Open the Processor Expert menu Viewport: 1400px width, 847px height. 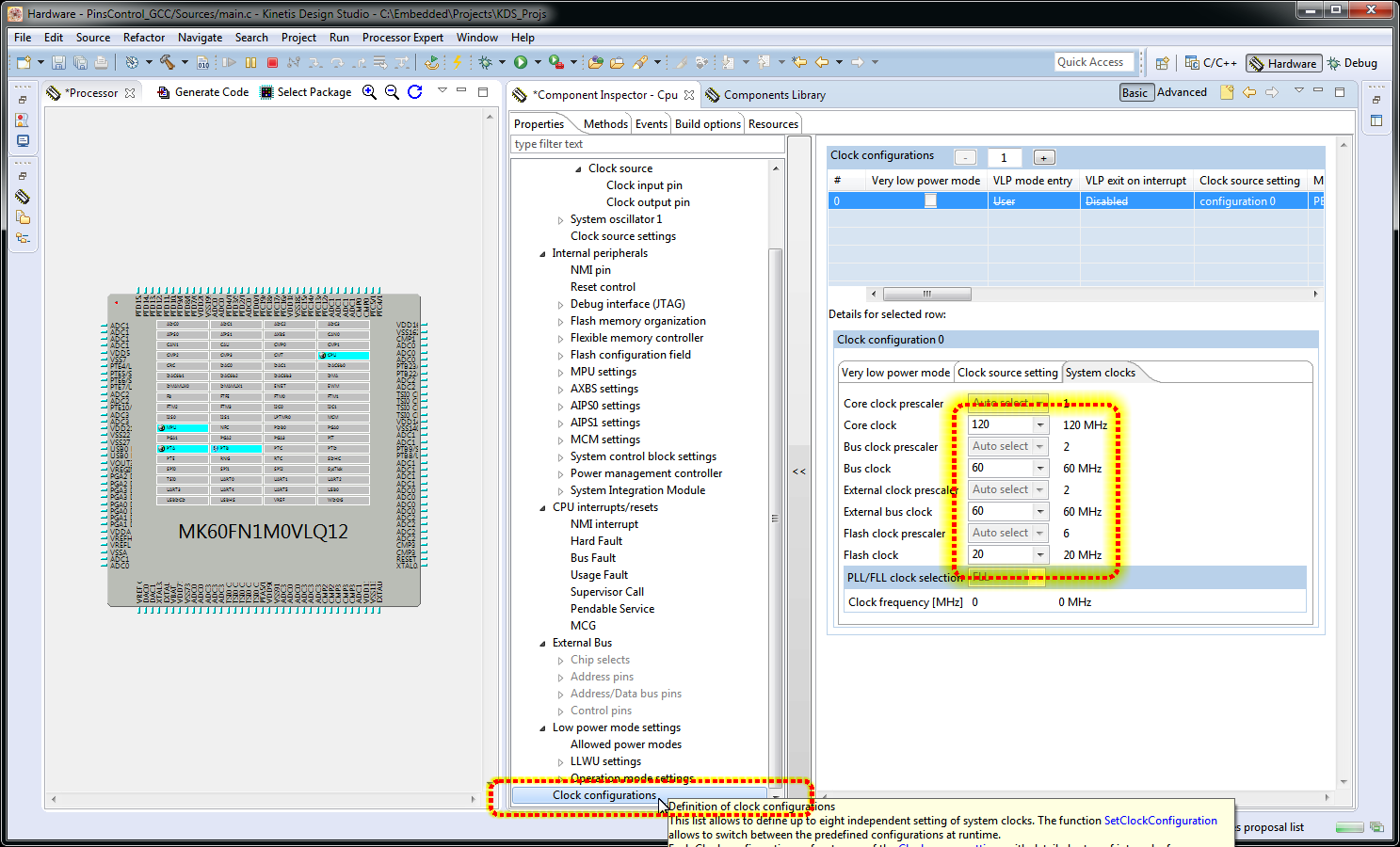[402, 38]
